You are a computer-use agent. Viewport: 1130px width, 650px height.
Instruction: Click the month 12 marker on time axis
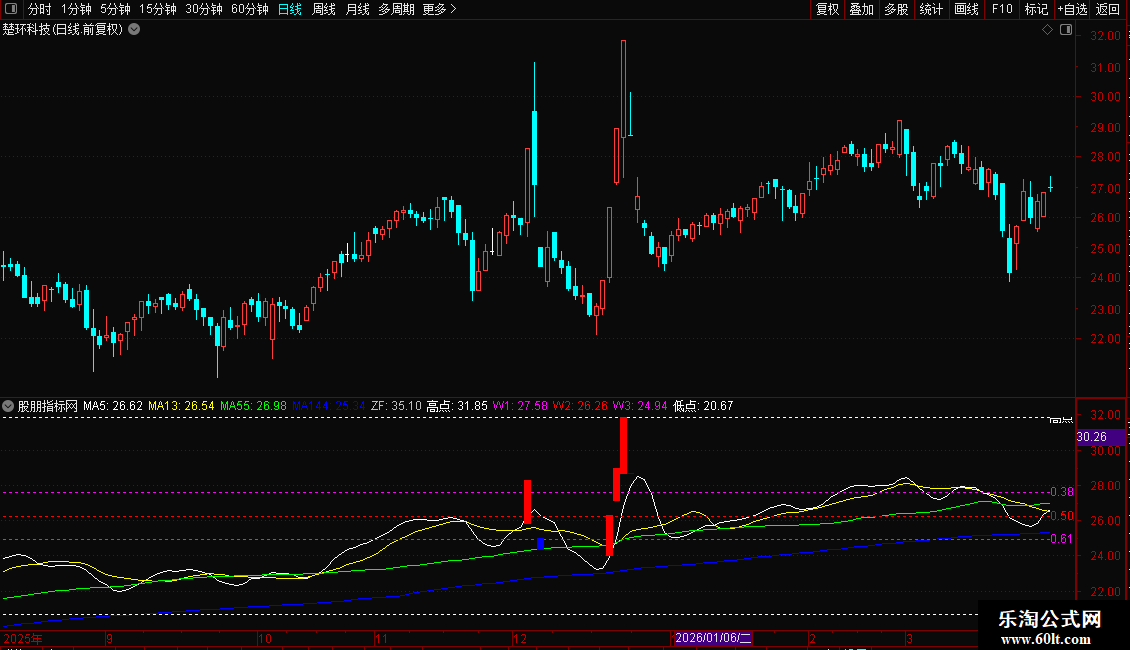click(x=520, y=638)
